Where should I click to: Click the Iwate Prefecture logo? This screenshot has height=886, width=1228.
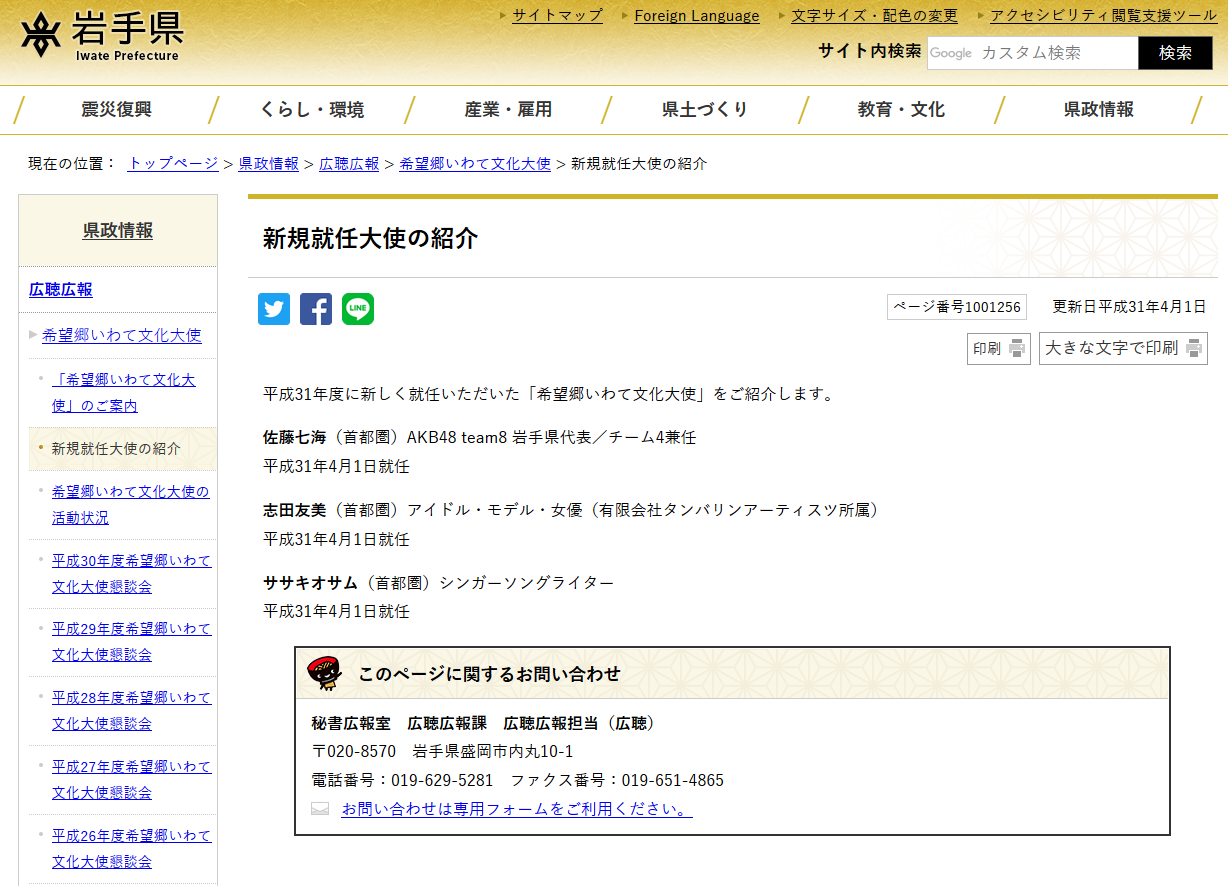click(100, 37)
